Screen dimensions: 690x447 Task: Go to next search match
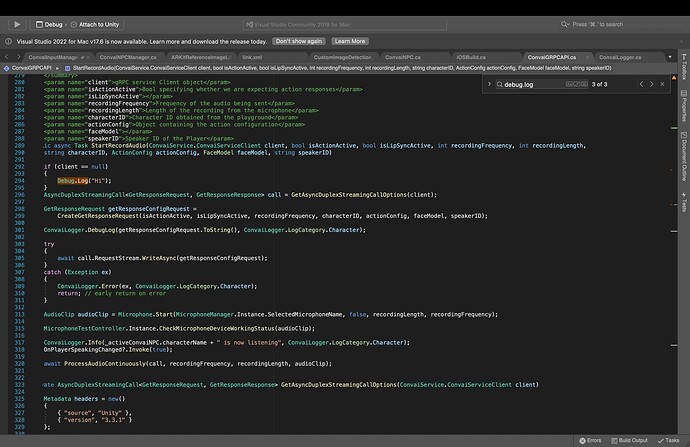652,84
